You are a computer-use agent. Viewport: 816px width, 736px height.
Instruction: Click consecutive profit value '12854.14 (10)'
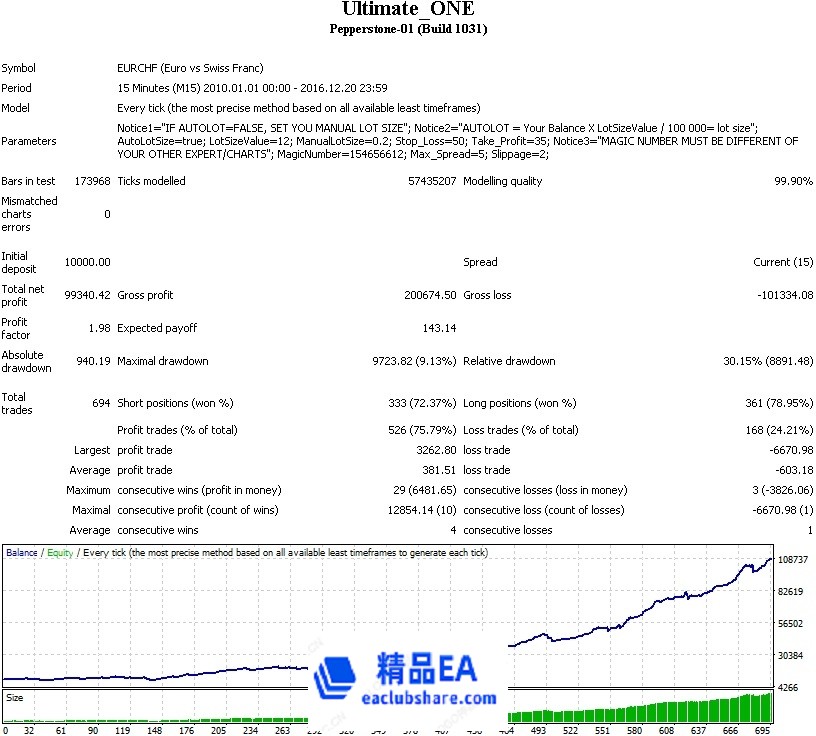pyautogui.click(x=422, y=511)
